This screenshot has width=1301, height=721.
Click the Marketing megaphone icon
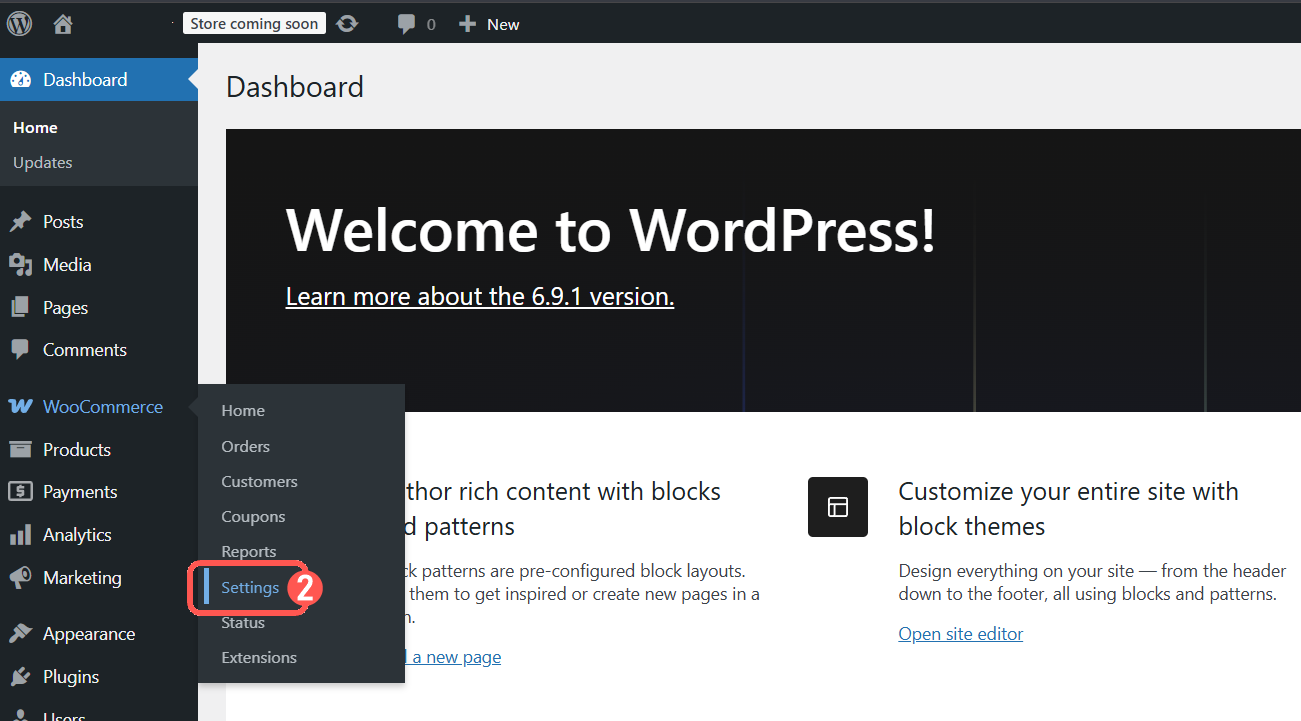pyautogui.click(x=21, y=578)
